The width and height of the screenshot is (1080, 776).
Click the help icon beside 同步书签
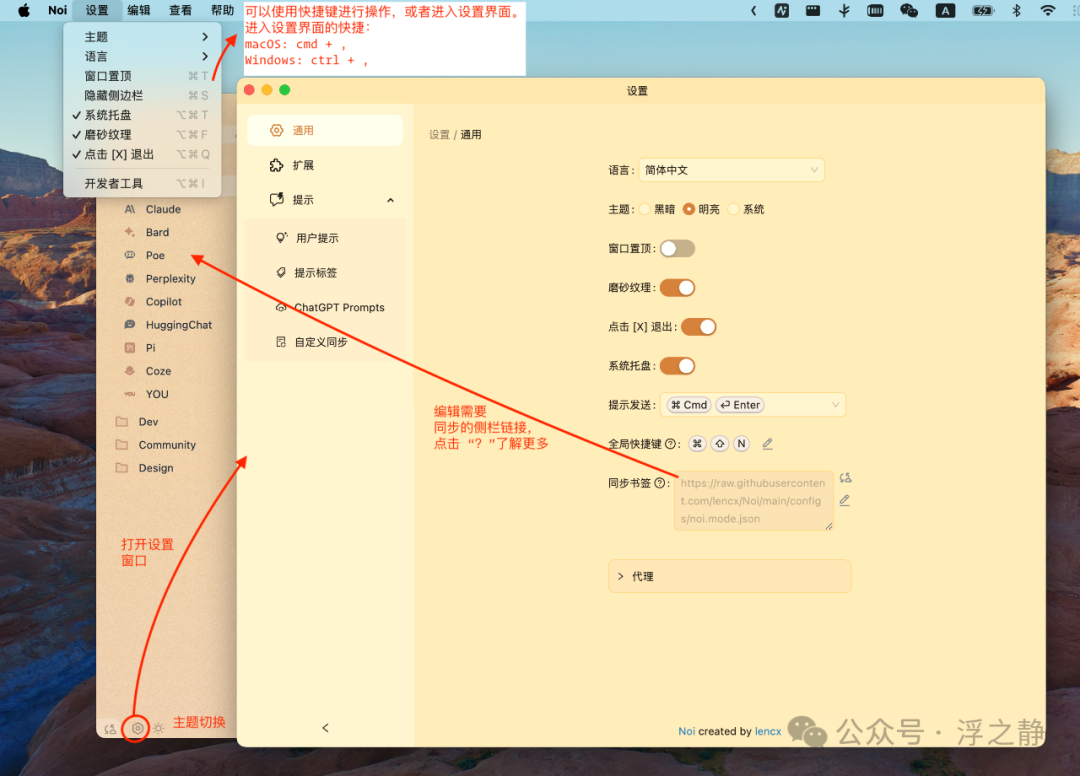pos(660,483)
